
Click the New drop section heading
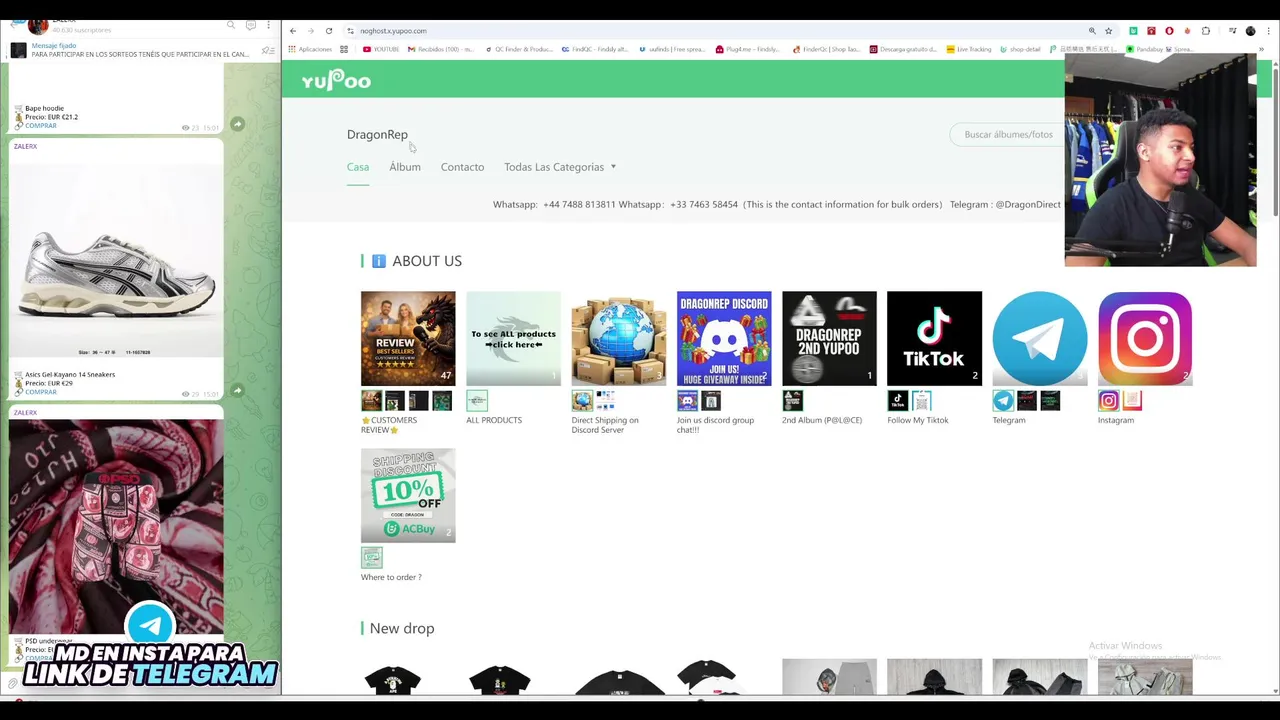coord(402,628)
